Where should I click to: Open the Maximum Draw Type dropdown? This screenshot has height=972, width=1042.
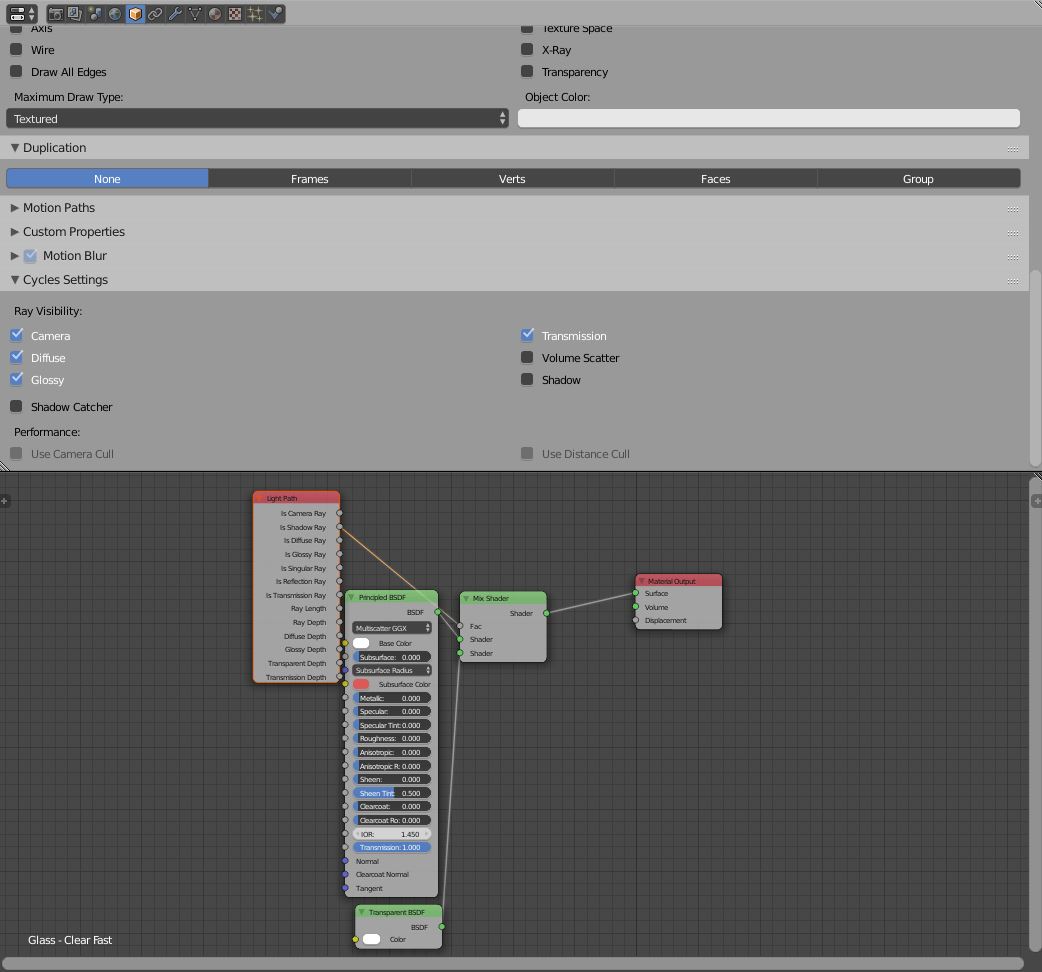pos(257,118)
